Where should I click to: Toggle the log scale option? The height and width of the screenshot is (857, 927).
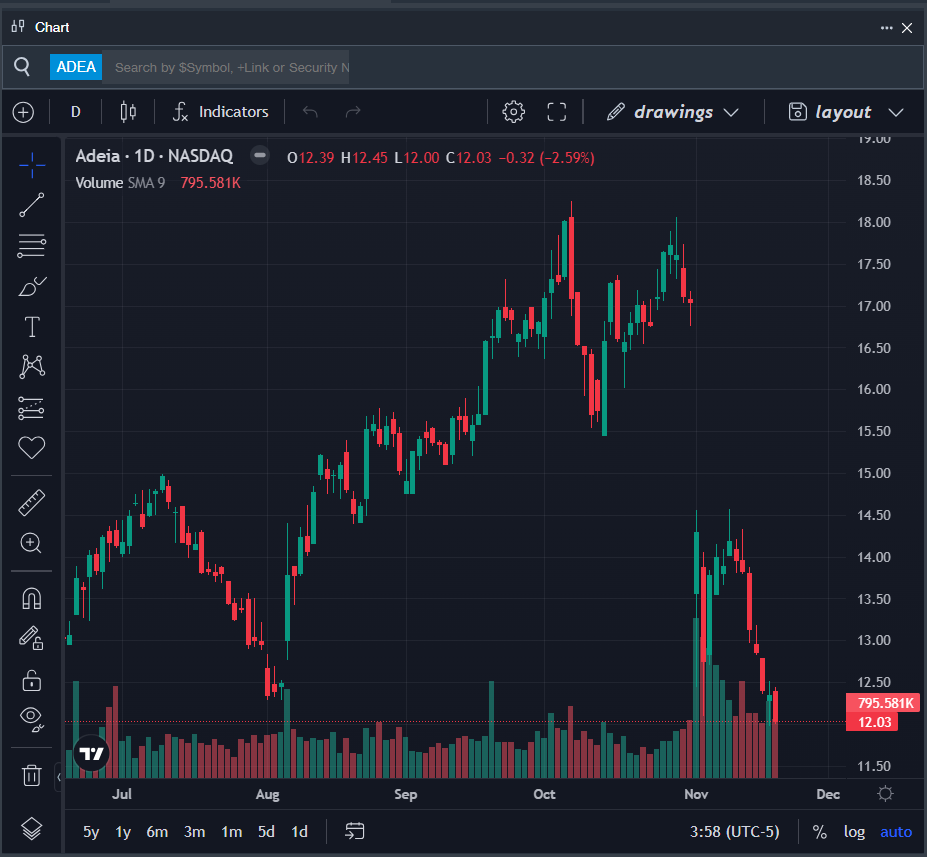coord(854,832)
